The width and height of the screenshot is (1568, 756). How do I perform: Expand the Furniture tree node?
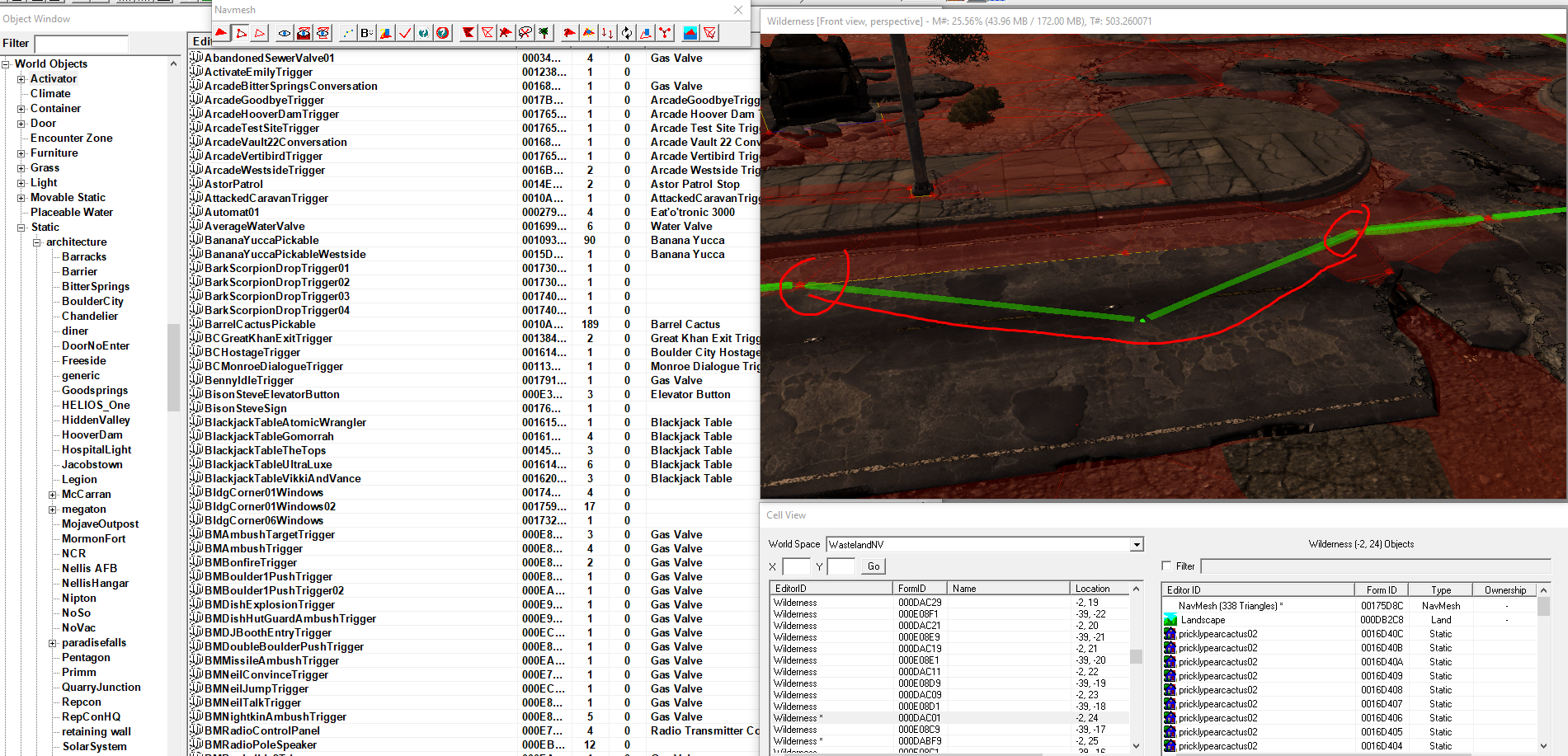(x=21, y=153)
